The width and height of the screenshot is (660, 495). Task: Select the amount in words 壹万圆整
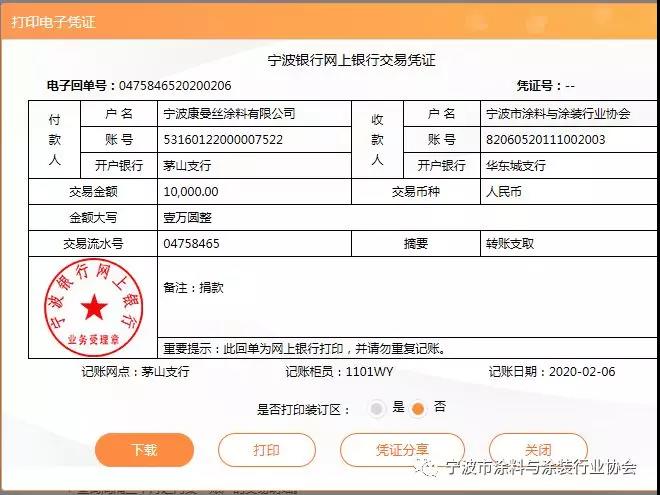(187, 217)
